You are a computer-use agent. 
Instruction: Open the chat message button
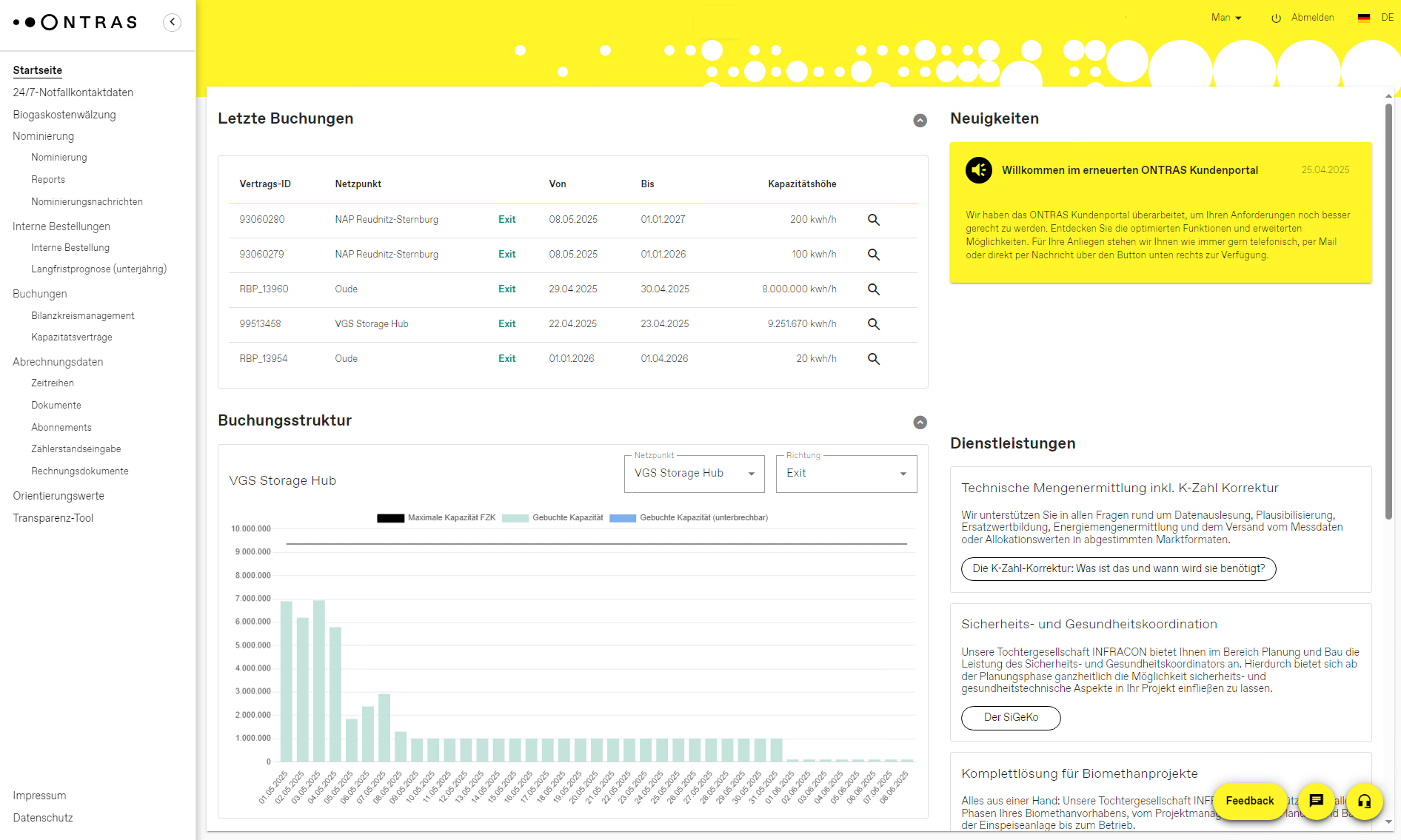(x=1316, y=801)
